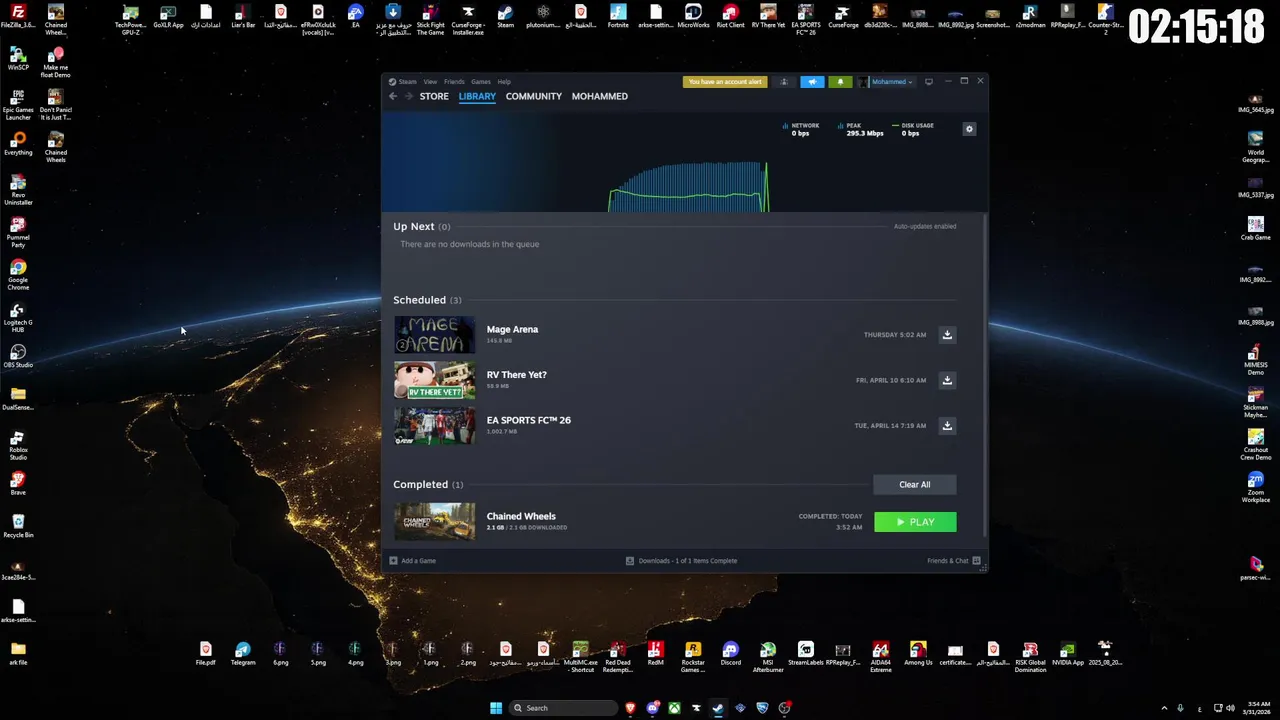Open WinSCP desktop icon

tap(18, 60)
